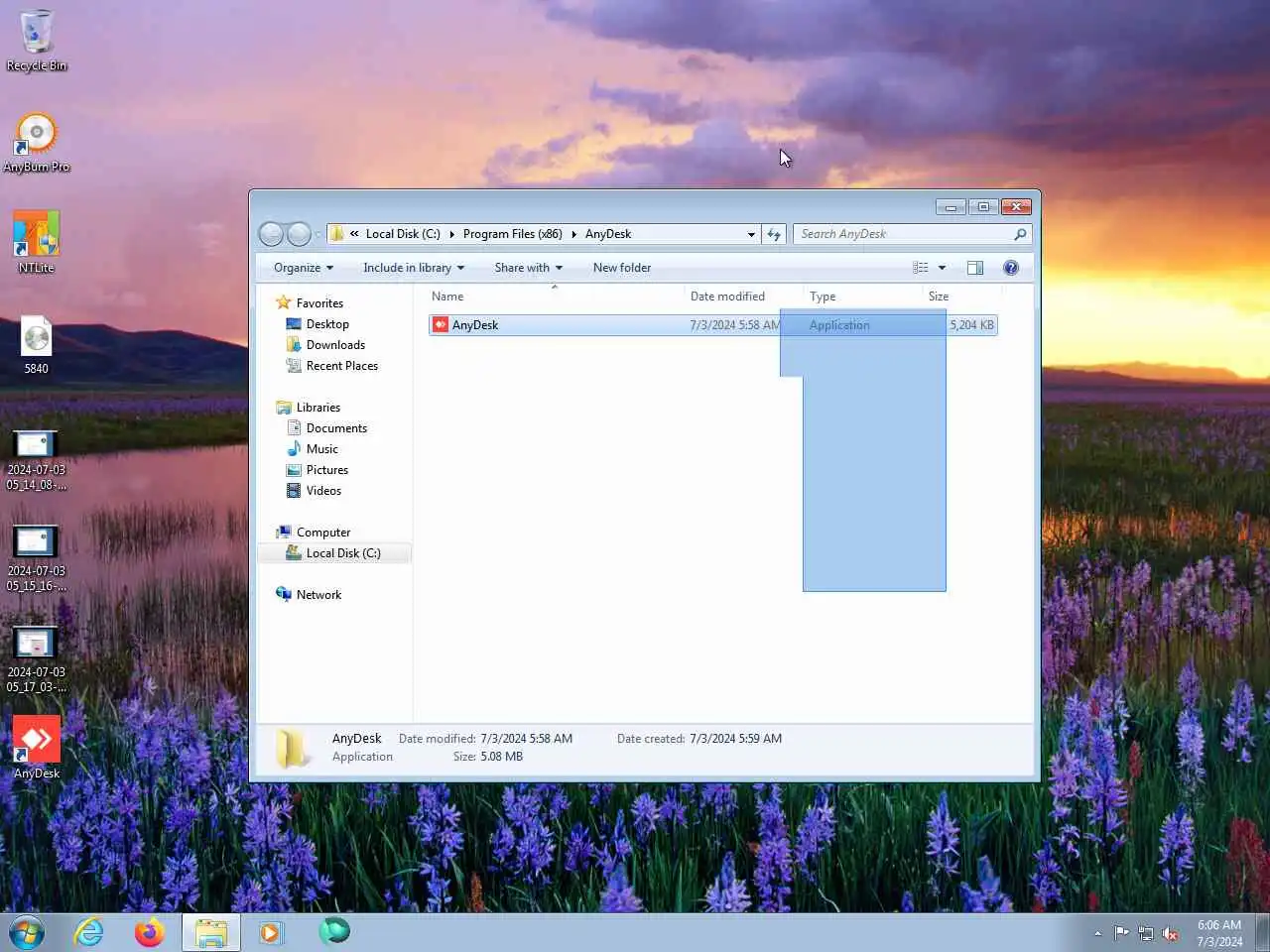Click the Program Files (x86) breadcrumb segment
The height and width of the screenshot is (952, 1270).
click(x=512, y=234)
